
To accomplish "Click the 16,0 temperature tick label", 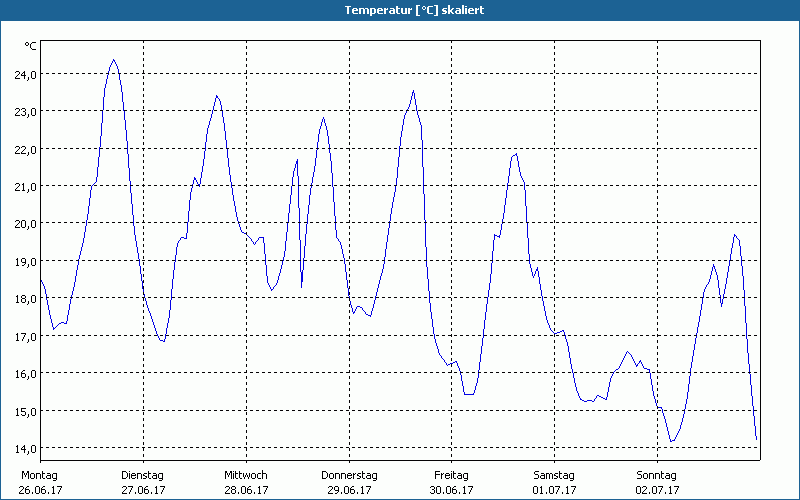I will tap(25, 374).
